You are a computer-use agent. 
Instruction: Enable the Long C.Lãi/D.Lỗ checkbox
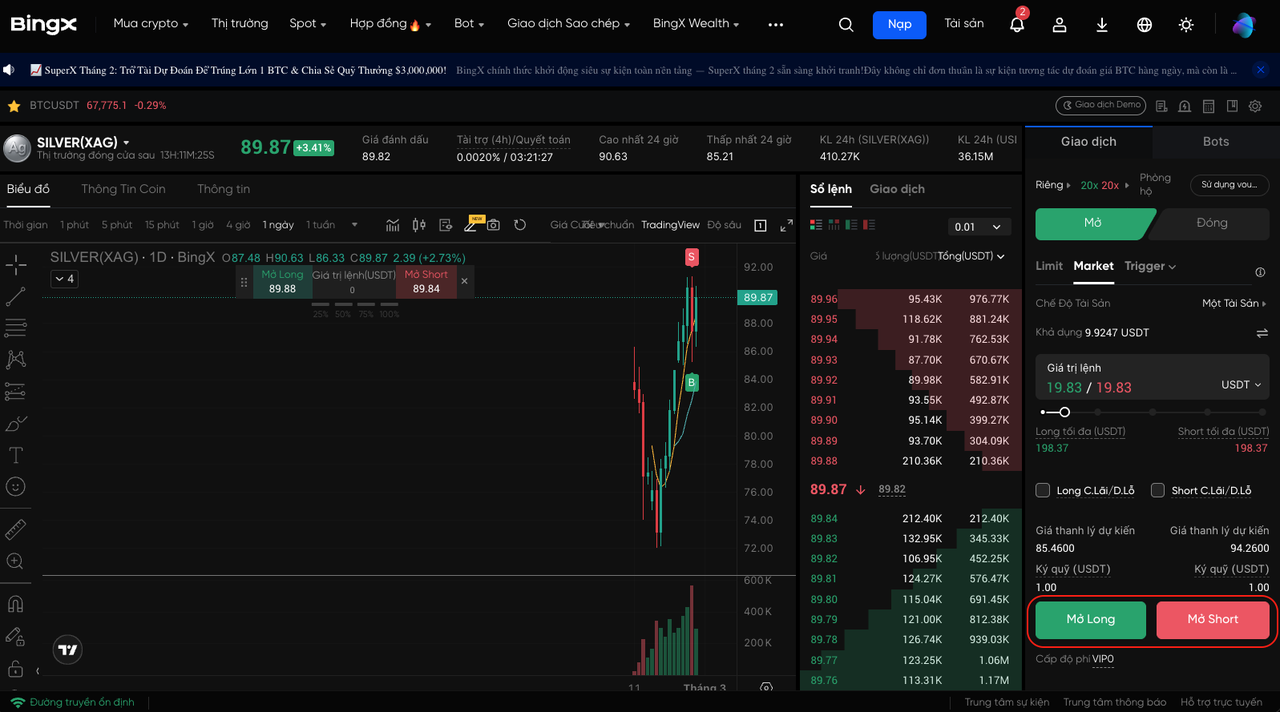pos(1043,490)
